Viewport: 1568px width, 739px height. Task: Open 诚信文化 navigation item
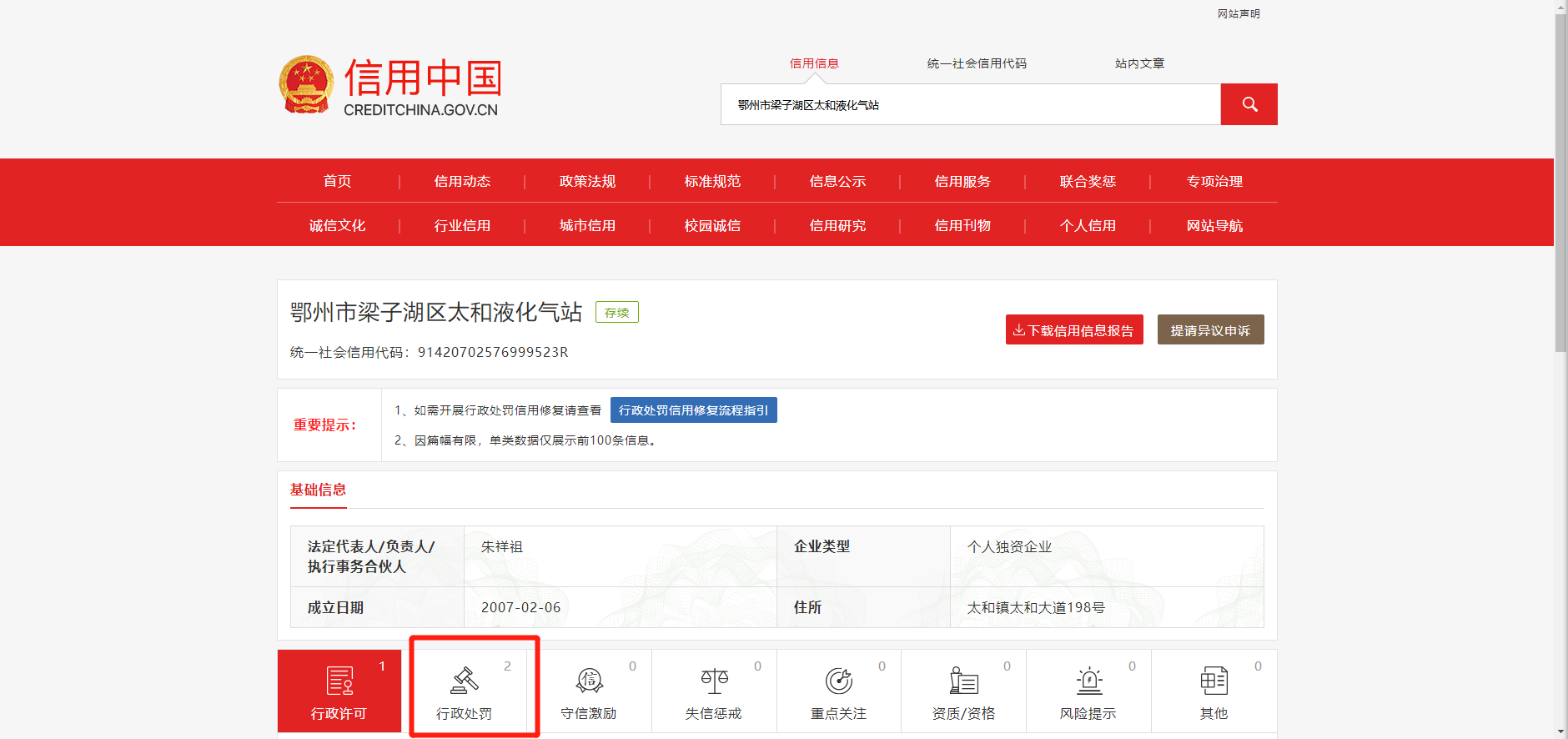point(338,225)
